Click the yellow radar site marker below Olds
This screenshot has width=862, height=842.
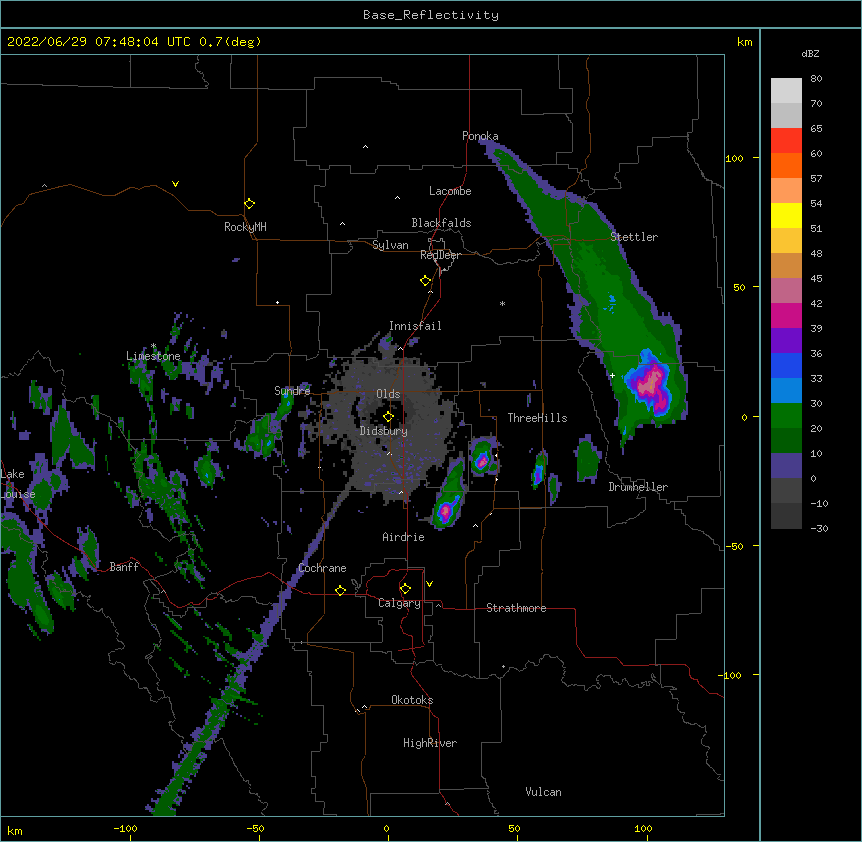click(388, 417)
